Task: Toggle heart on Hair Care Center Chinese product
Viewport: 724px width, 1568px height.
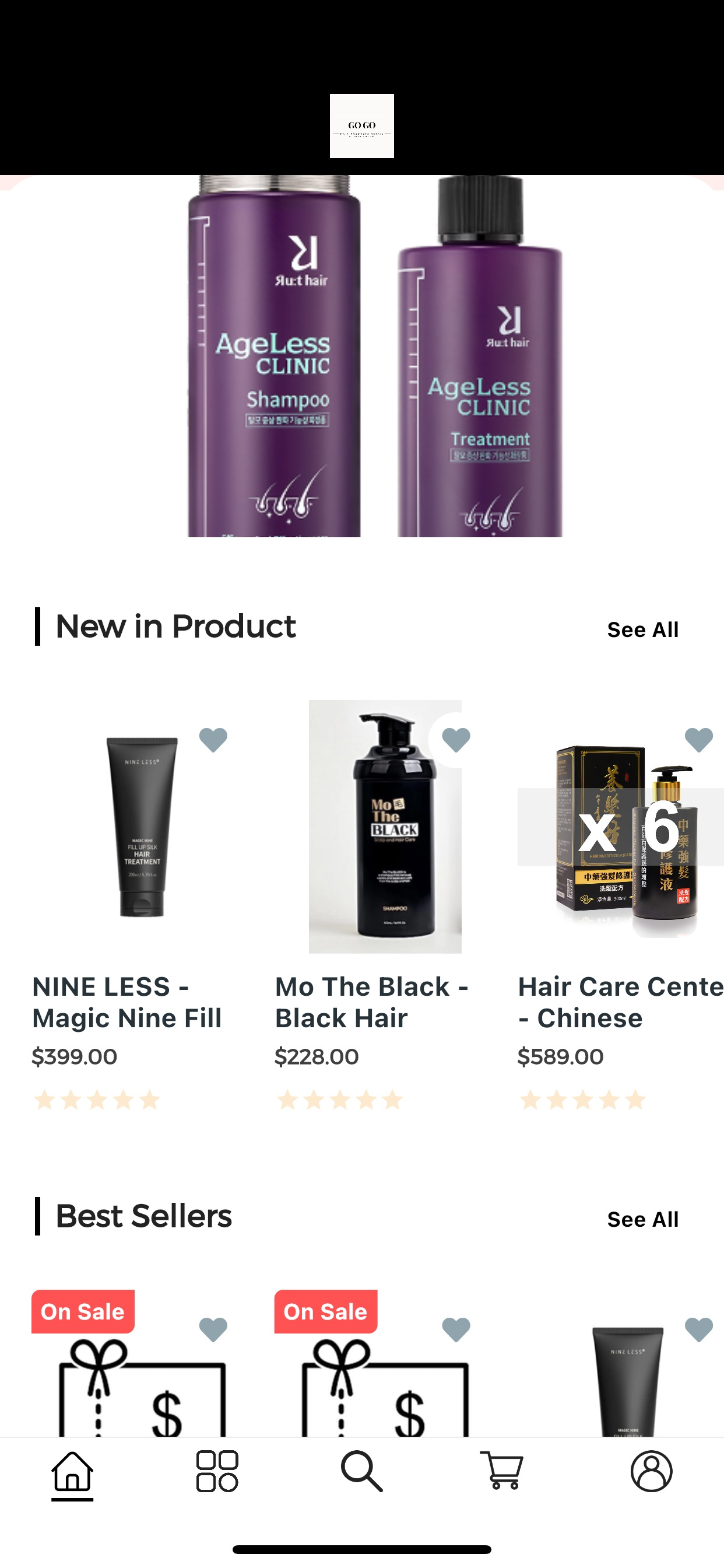Action: (698, 740)
